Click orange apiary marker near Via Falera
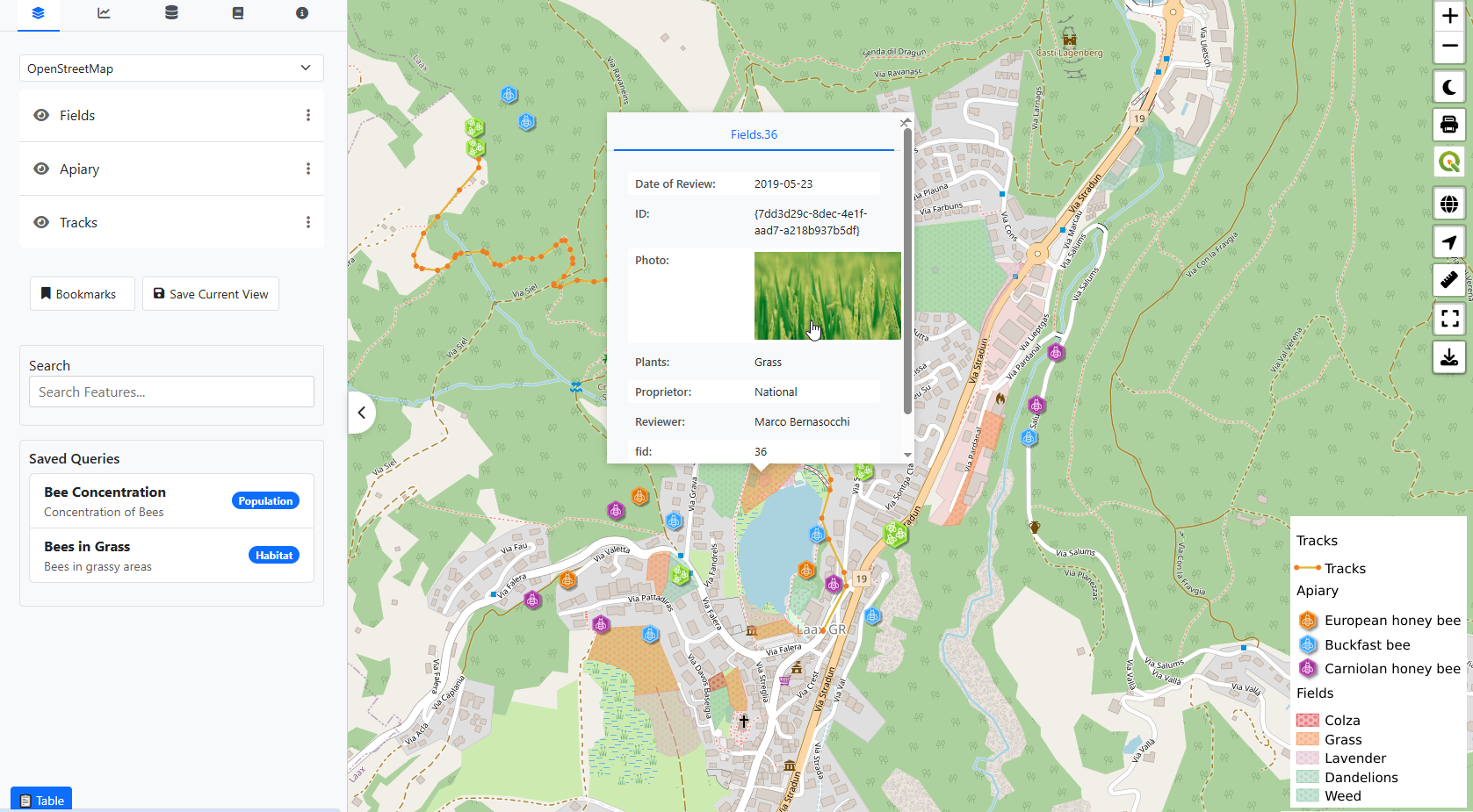The image size is (1473, 812). tap(568, 580)
